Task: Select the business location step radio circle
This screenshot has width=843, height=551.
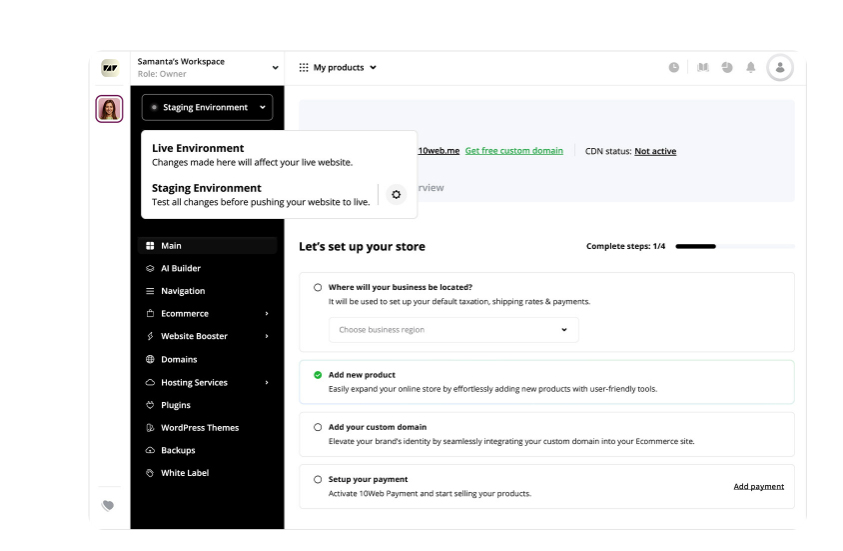Action: (x=318, y=287)
